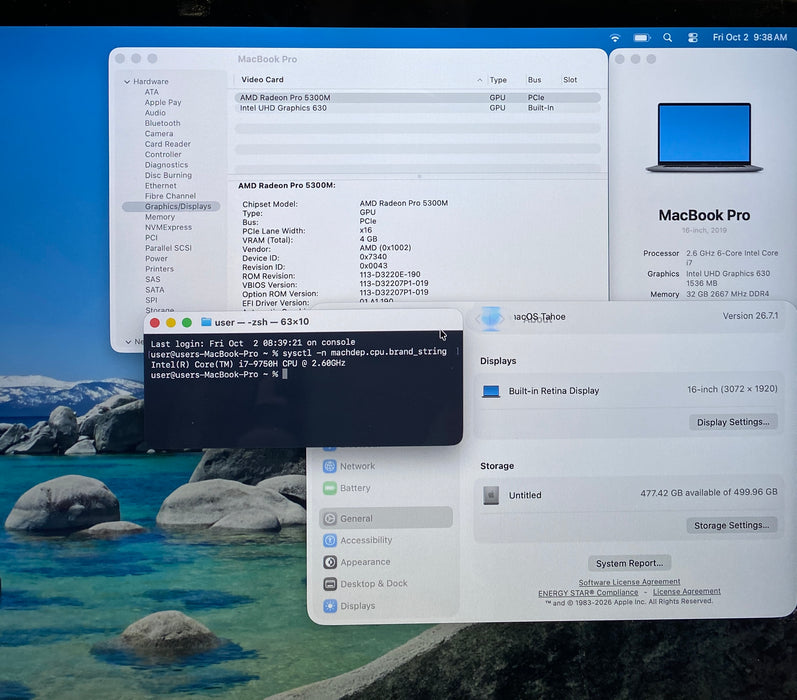Select Card Reader in Hardware list
The image size is (797, 700).
tap(167, 144)
